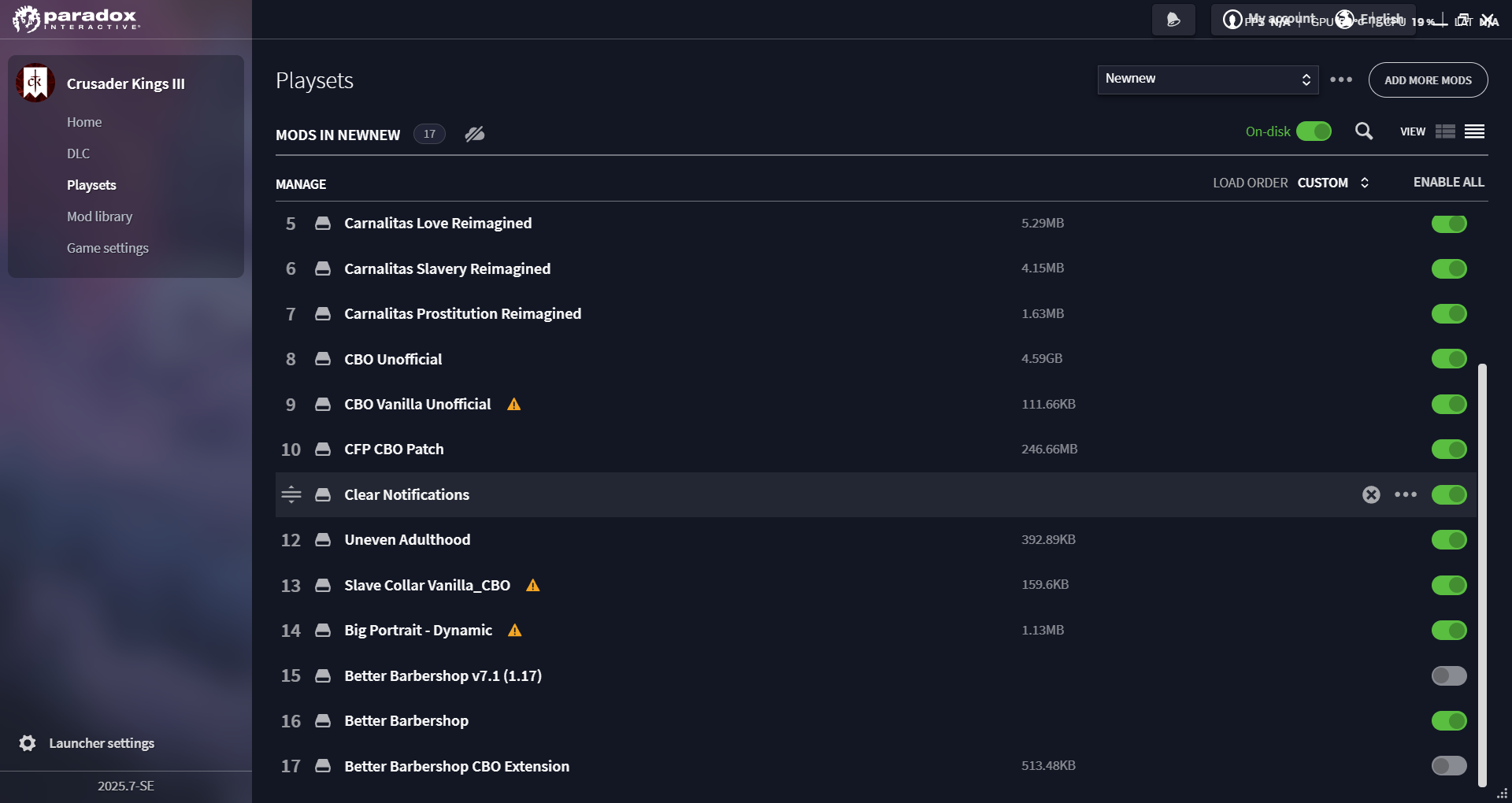Click the ADD MORE MODS button
1512x803 pixels.
coord(1428,80)
